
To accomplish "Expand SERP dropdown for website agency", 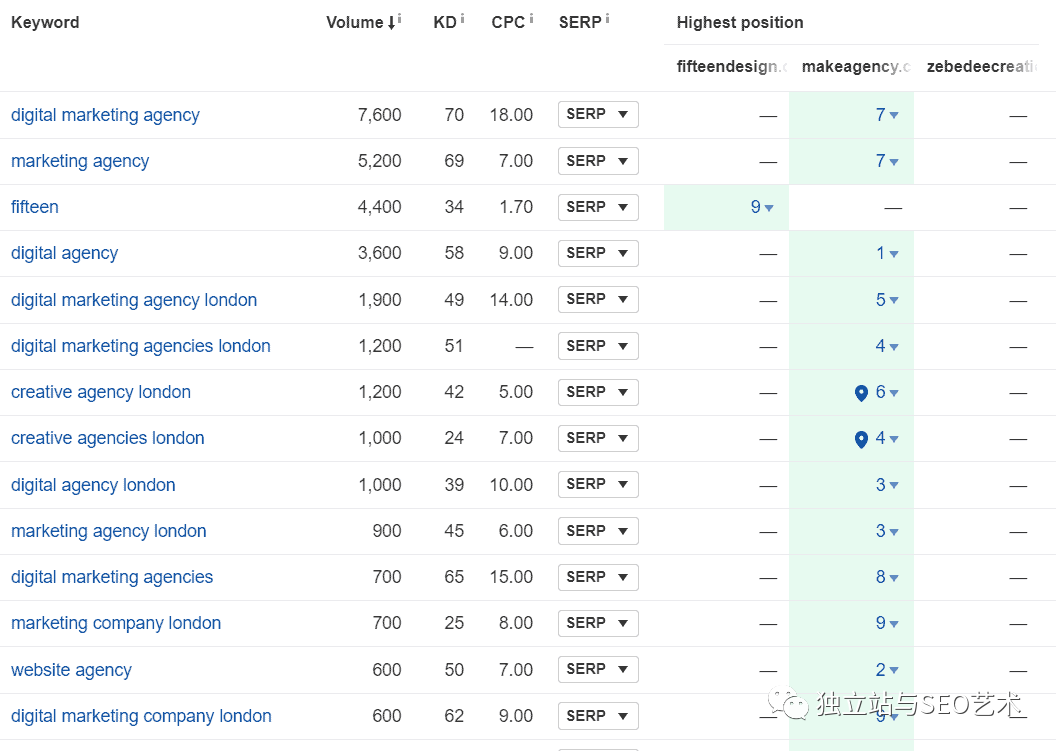I will coord(598,669).
